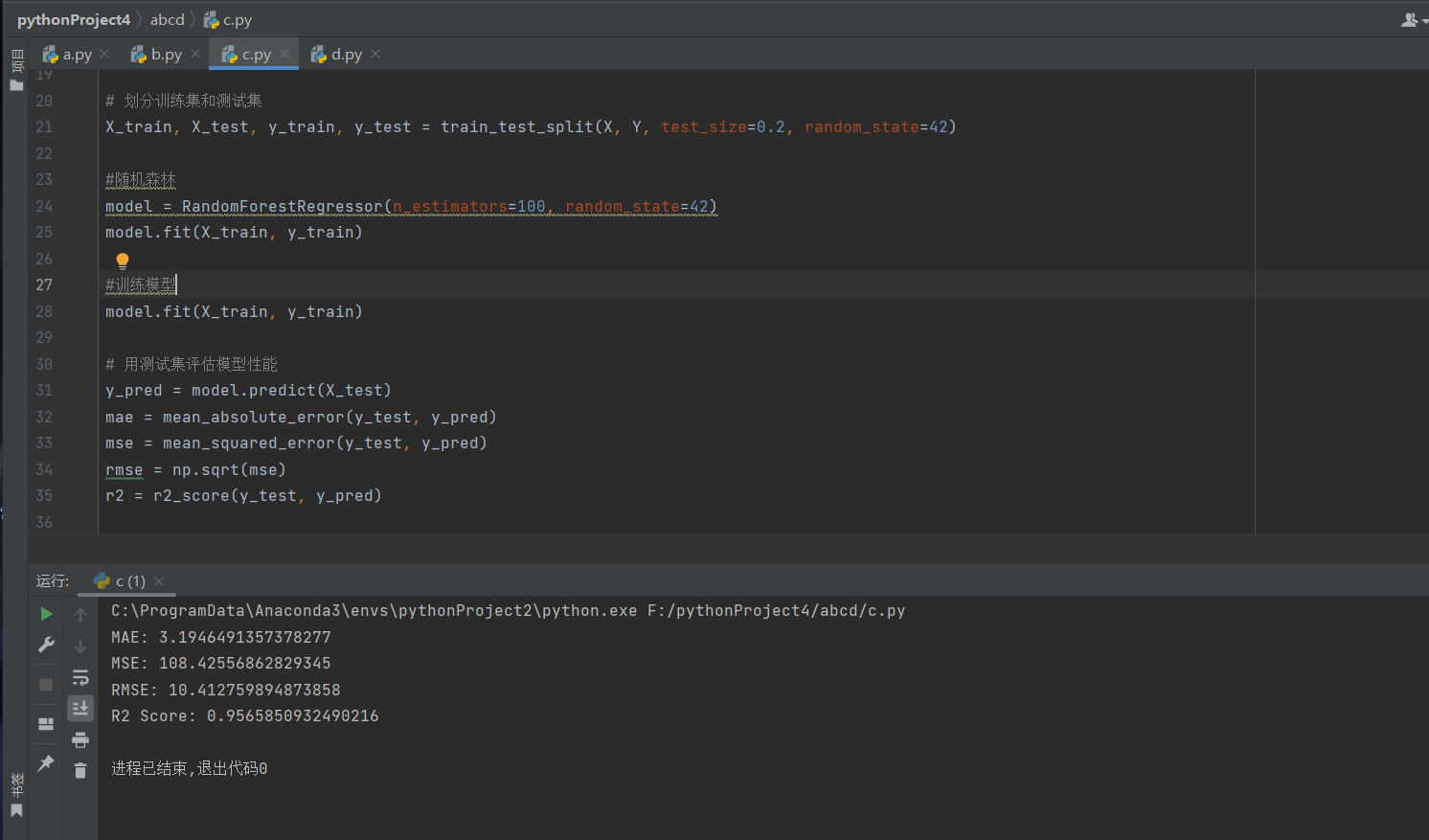Image resolution: width=1429 pixels, height=840 pixels.
Task: Click model.fit on line 25
Action: (x=148, y=232)
